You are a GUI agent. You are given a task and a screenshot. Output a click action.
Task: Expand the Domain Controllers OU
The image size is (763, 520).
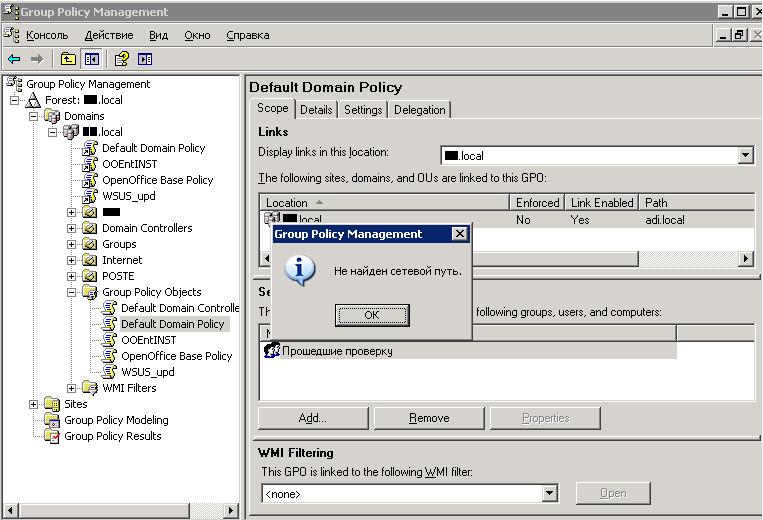pyautogui.click(x=72, y=228)
